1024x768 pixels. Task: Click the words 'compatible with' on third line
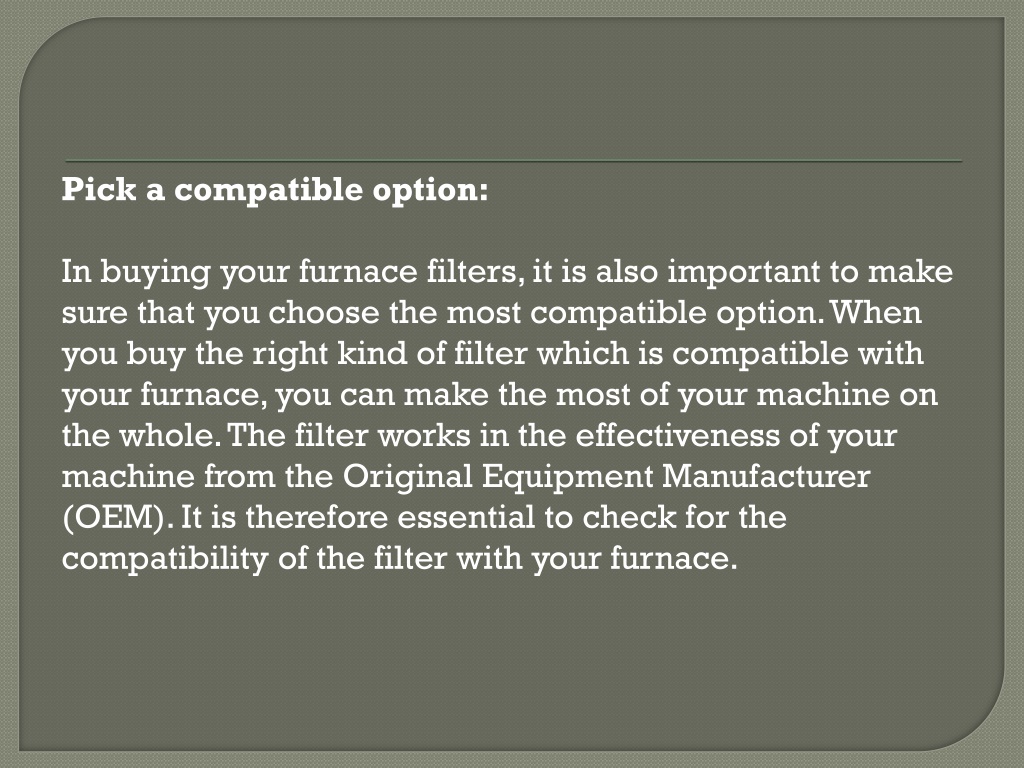tap(798, 354)
